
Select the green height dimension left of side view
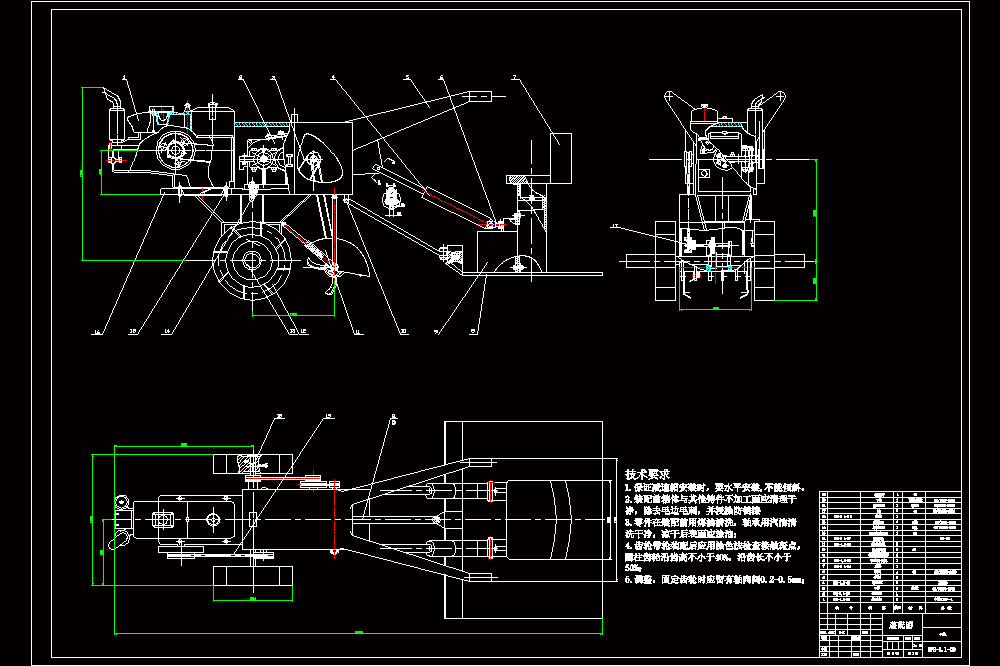pos(82,174)
